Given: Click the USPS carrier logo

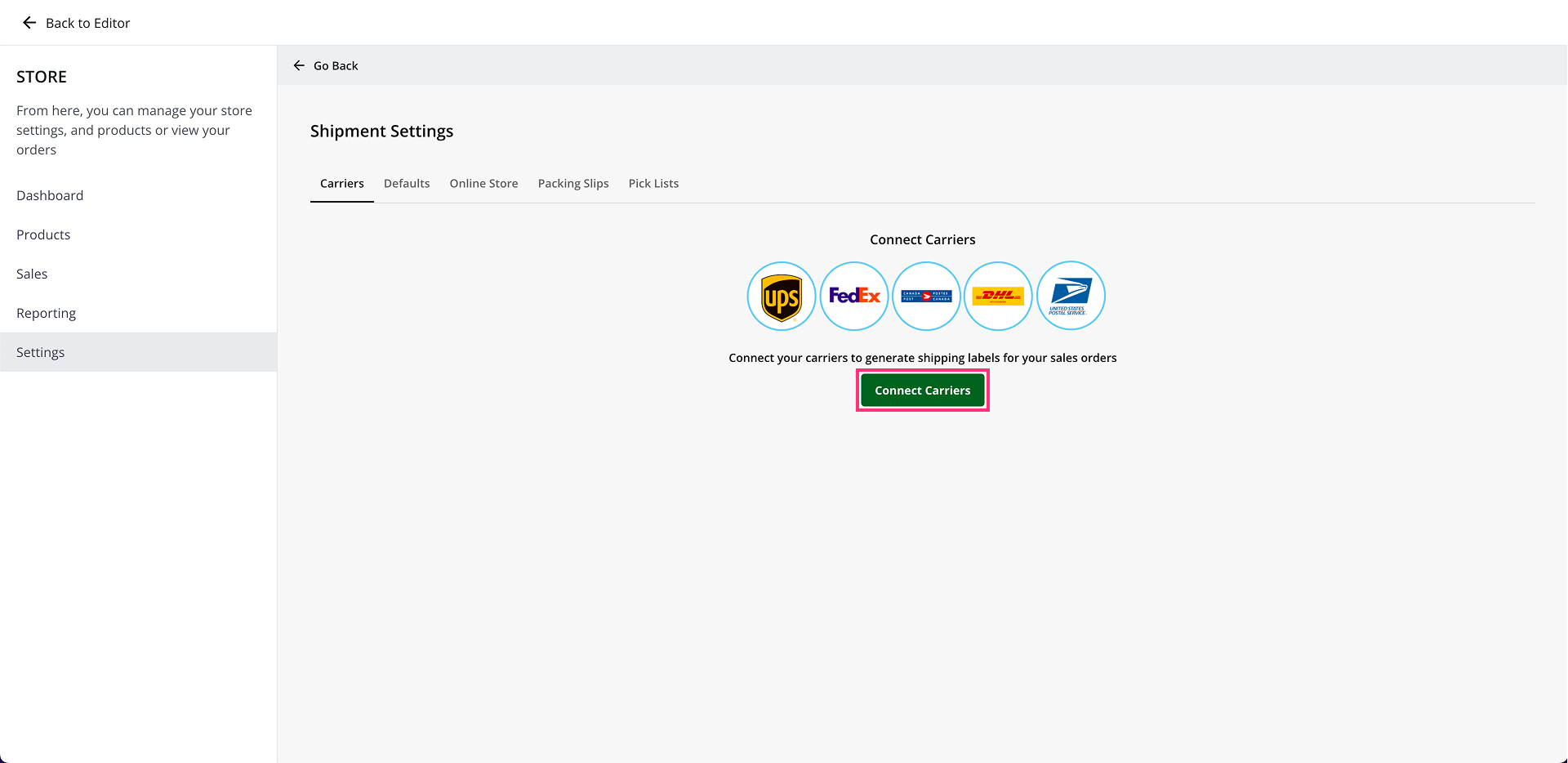Looking at the screenshot, I should 1071,296.
